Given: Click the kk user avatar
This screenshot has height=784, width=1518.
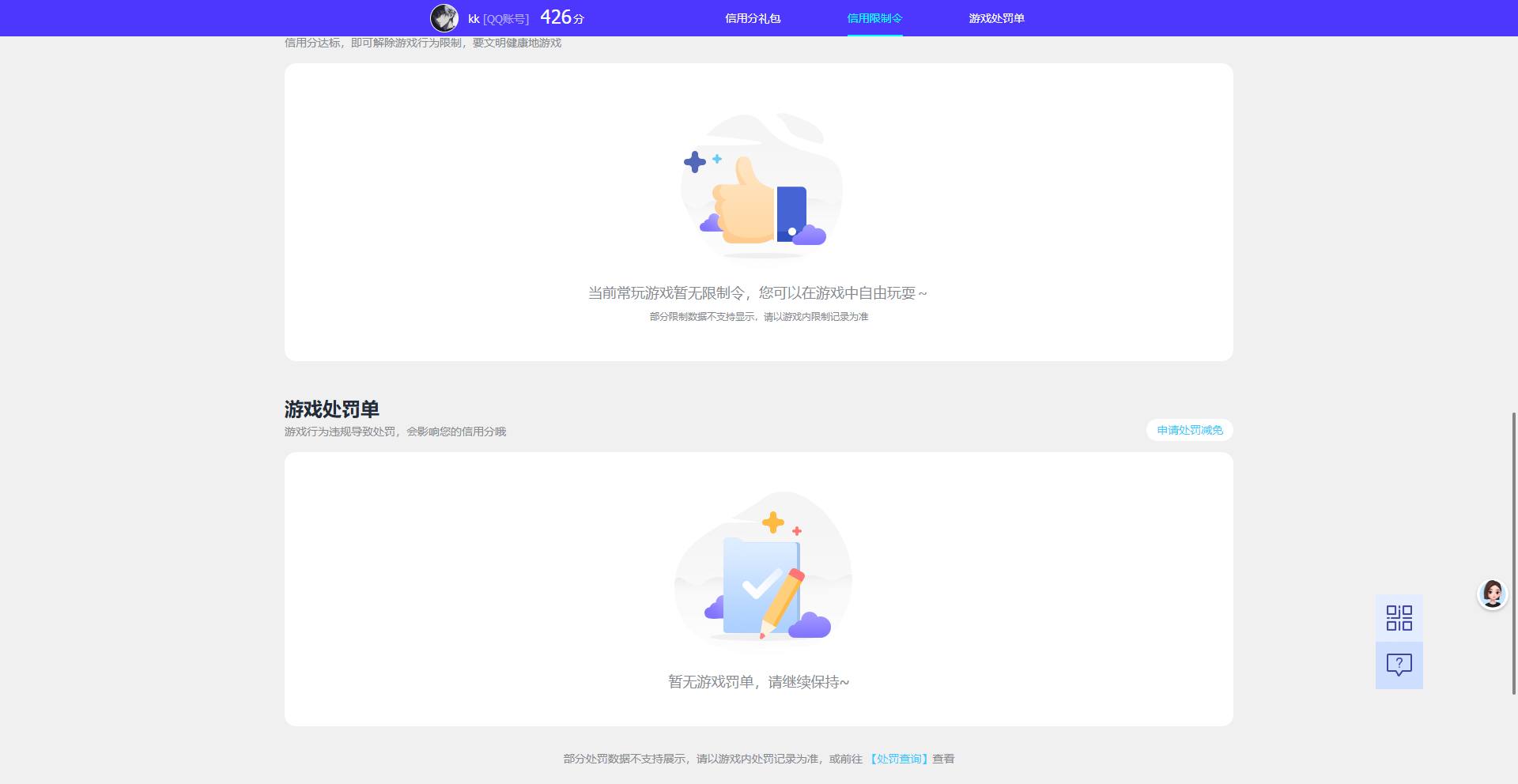Looking at the screenshot, I should pos(444,18).
